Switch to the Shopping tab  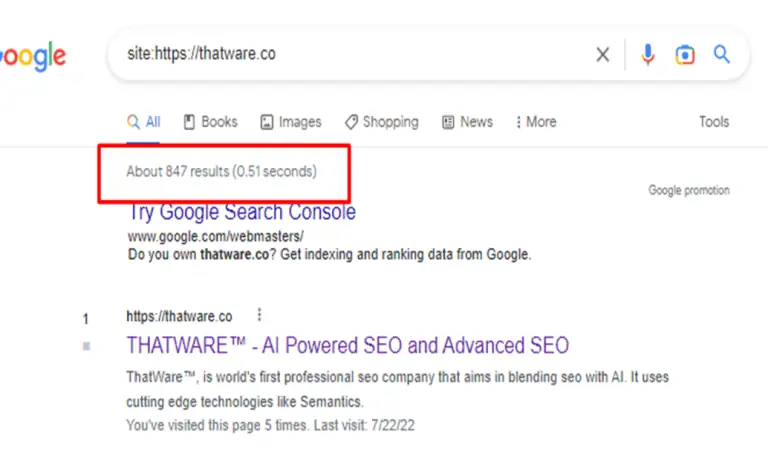point(382,122)
